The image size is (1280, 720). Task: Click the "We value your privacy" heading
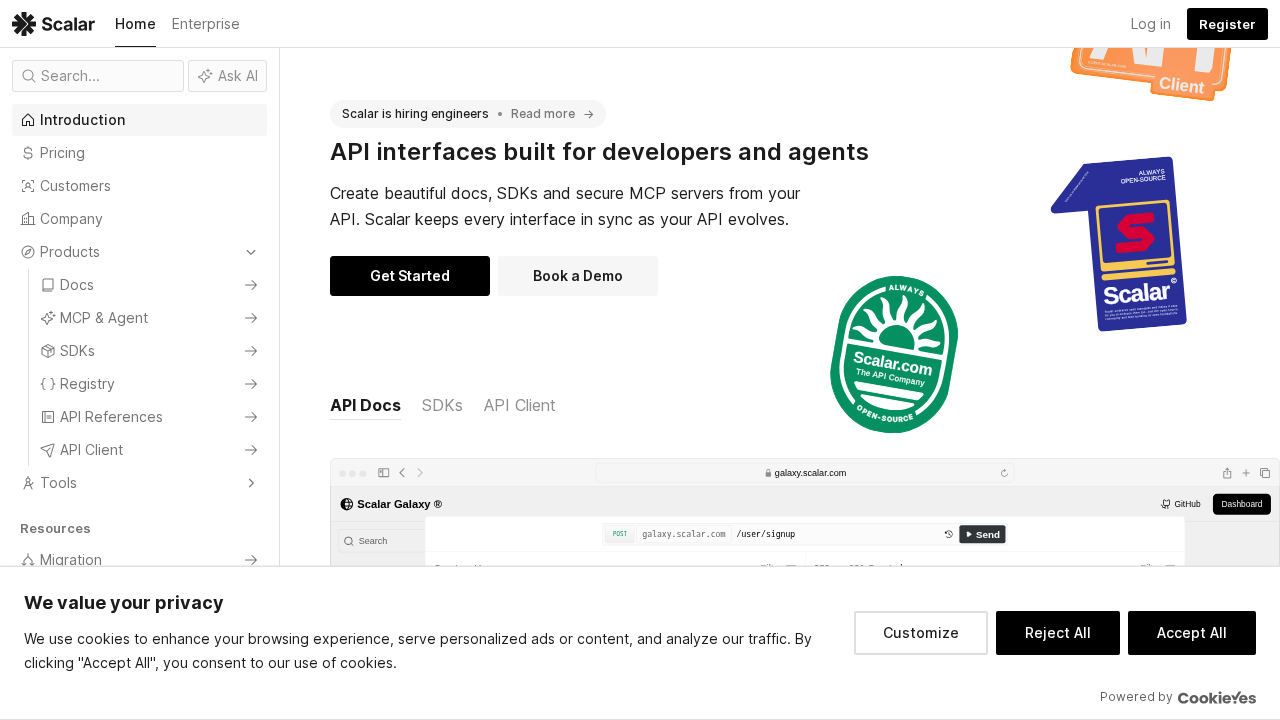pyautogui.click(x=124, y=602)
